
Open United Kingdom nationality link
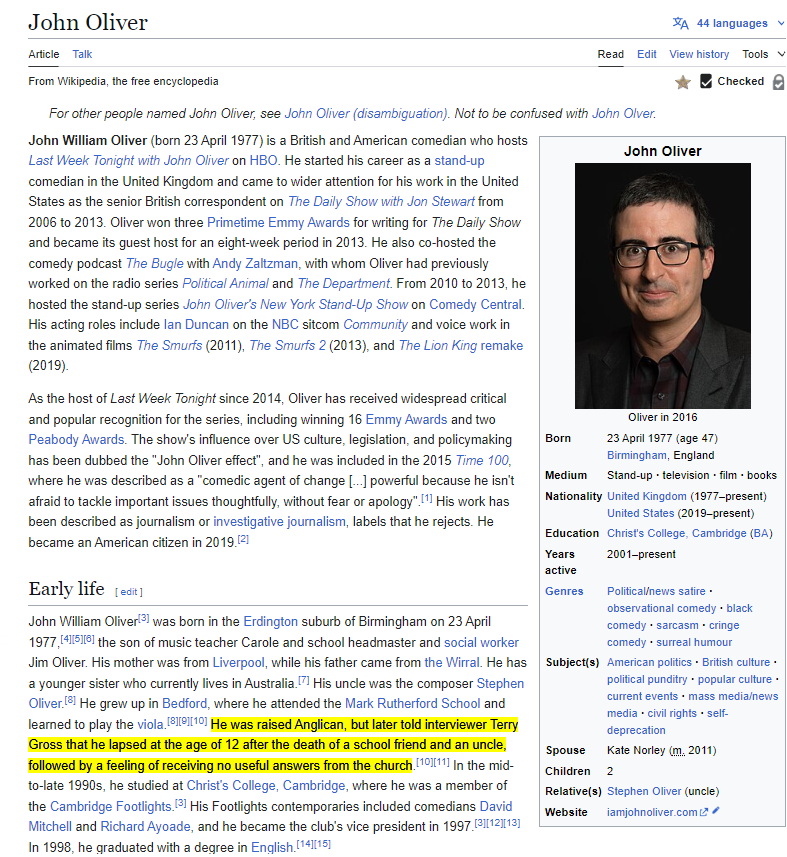[x=647, y=496]
